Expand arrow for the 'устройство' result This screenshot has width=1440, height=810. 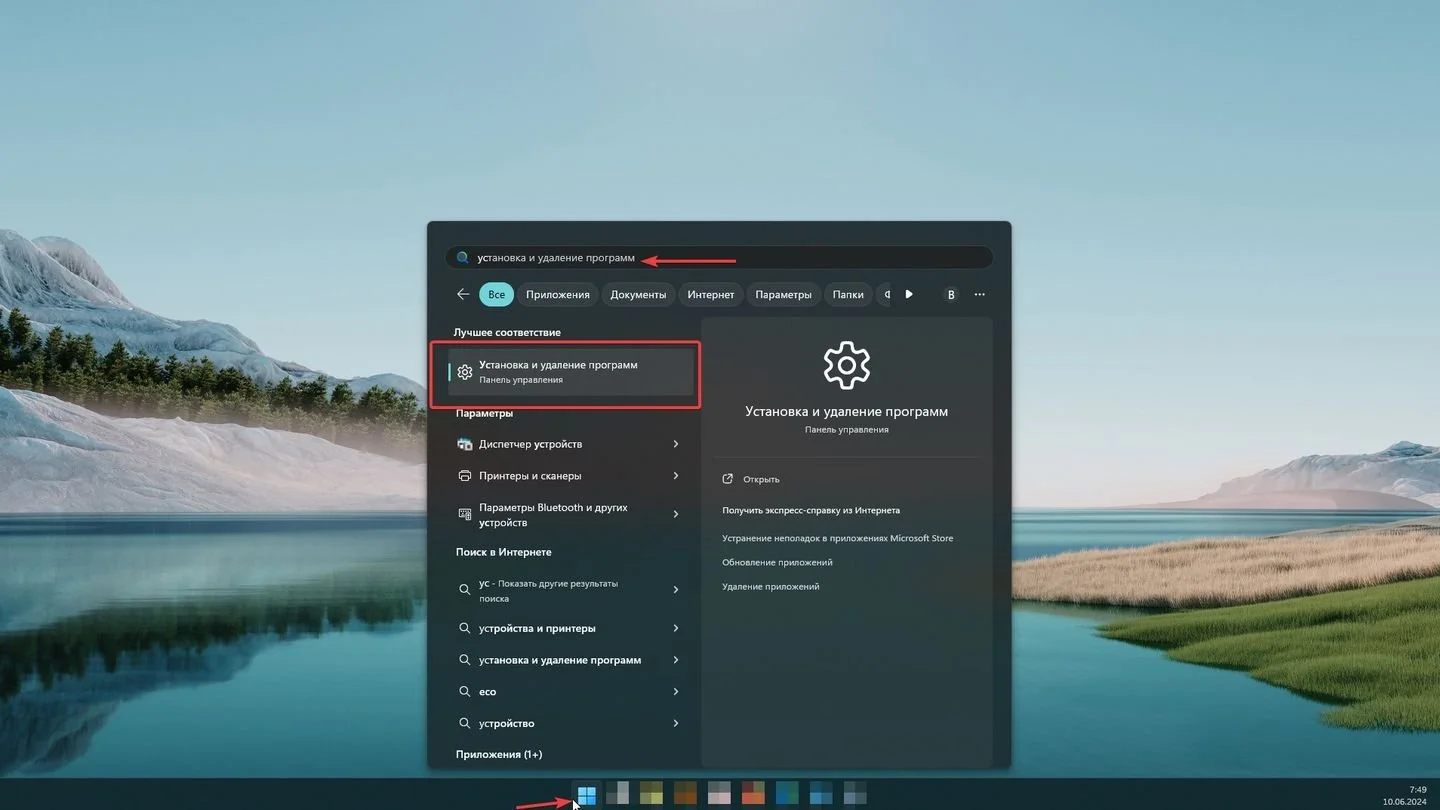(x=676, y=723)
